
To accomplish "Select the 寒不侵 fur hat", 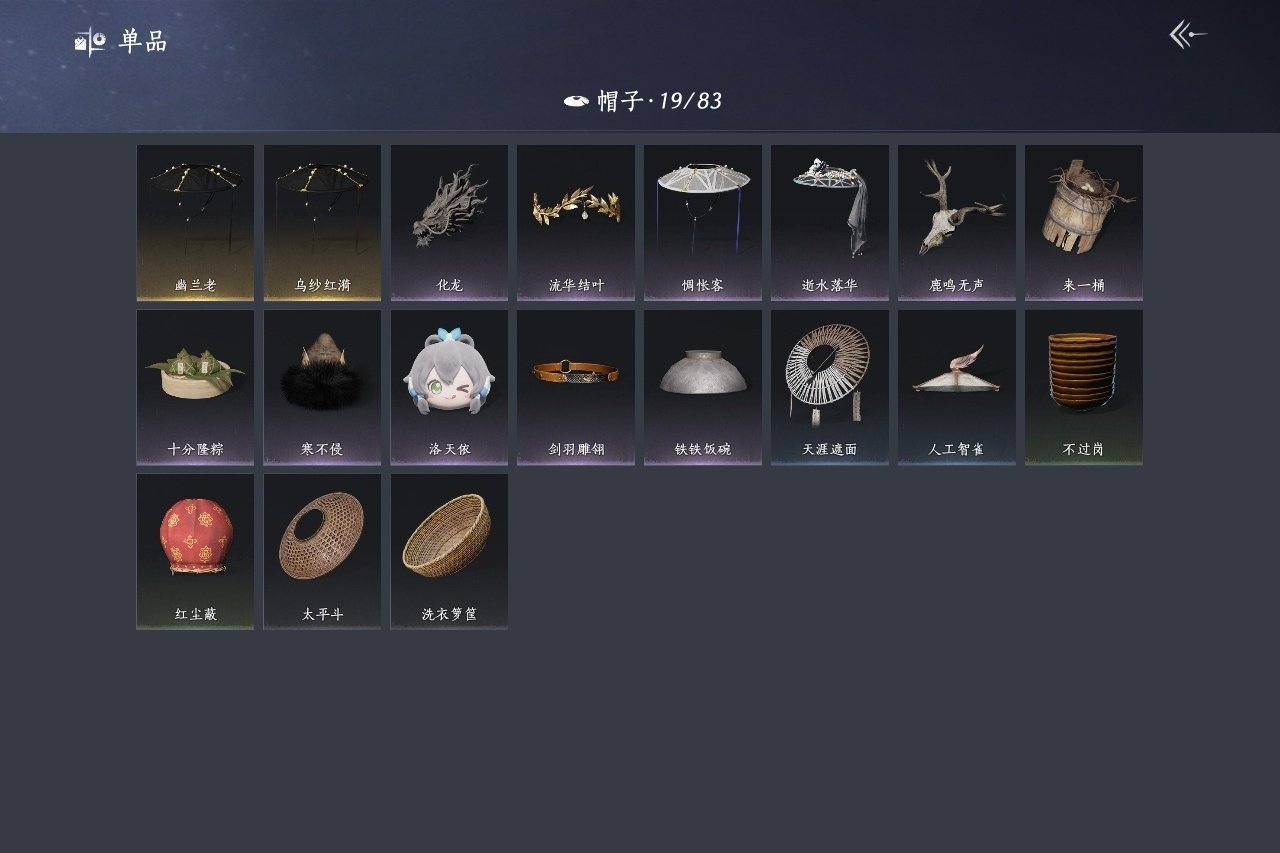I will 322,387.
